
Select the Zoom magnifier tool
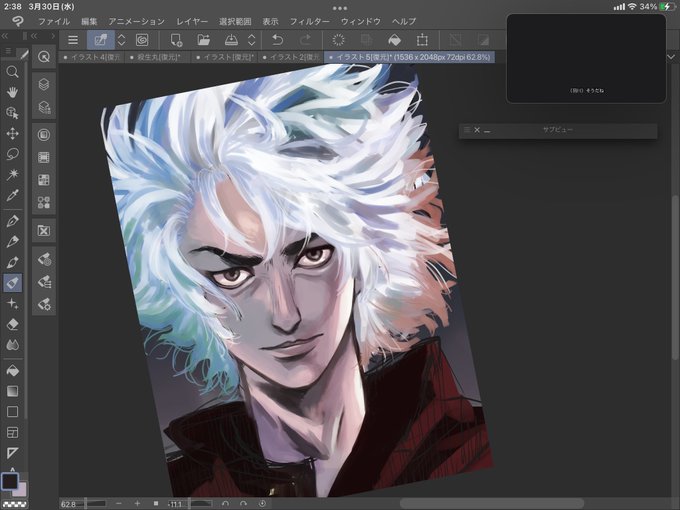pyautogui.click(x=12, y=72)
